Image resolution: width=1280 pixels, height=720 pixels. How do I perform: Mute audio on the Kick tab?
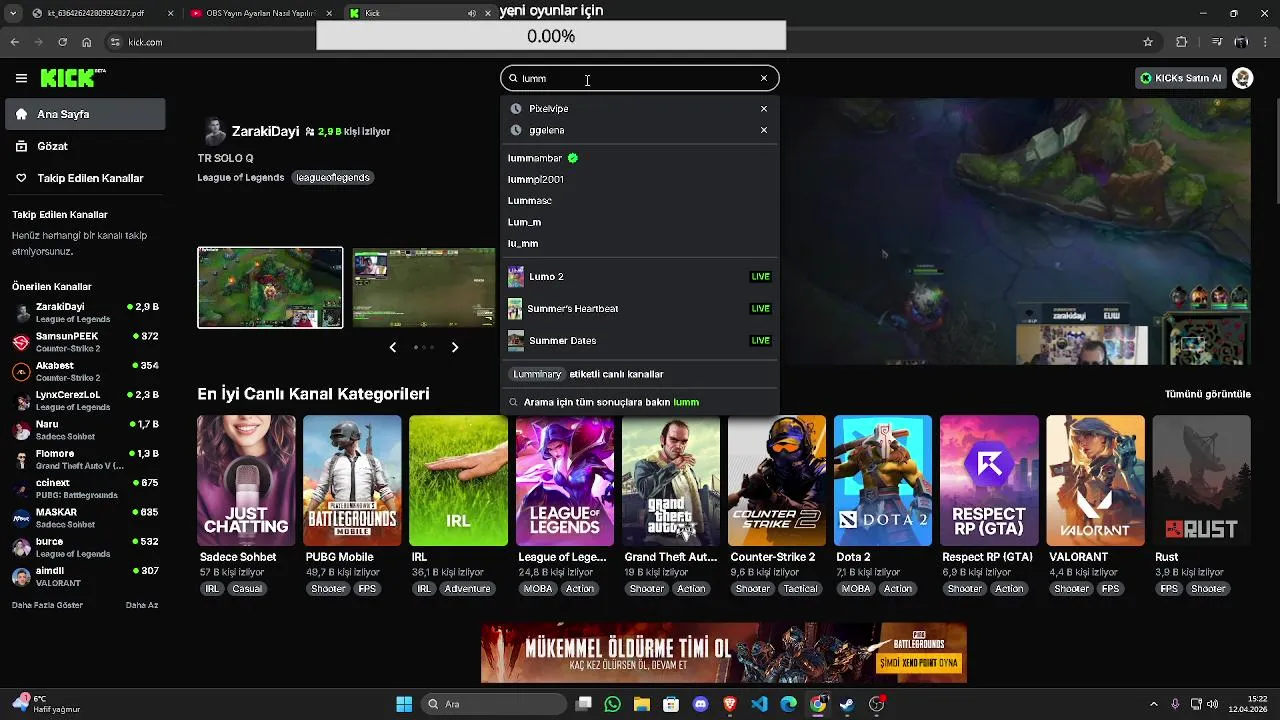tap(472, 13)
